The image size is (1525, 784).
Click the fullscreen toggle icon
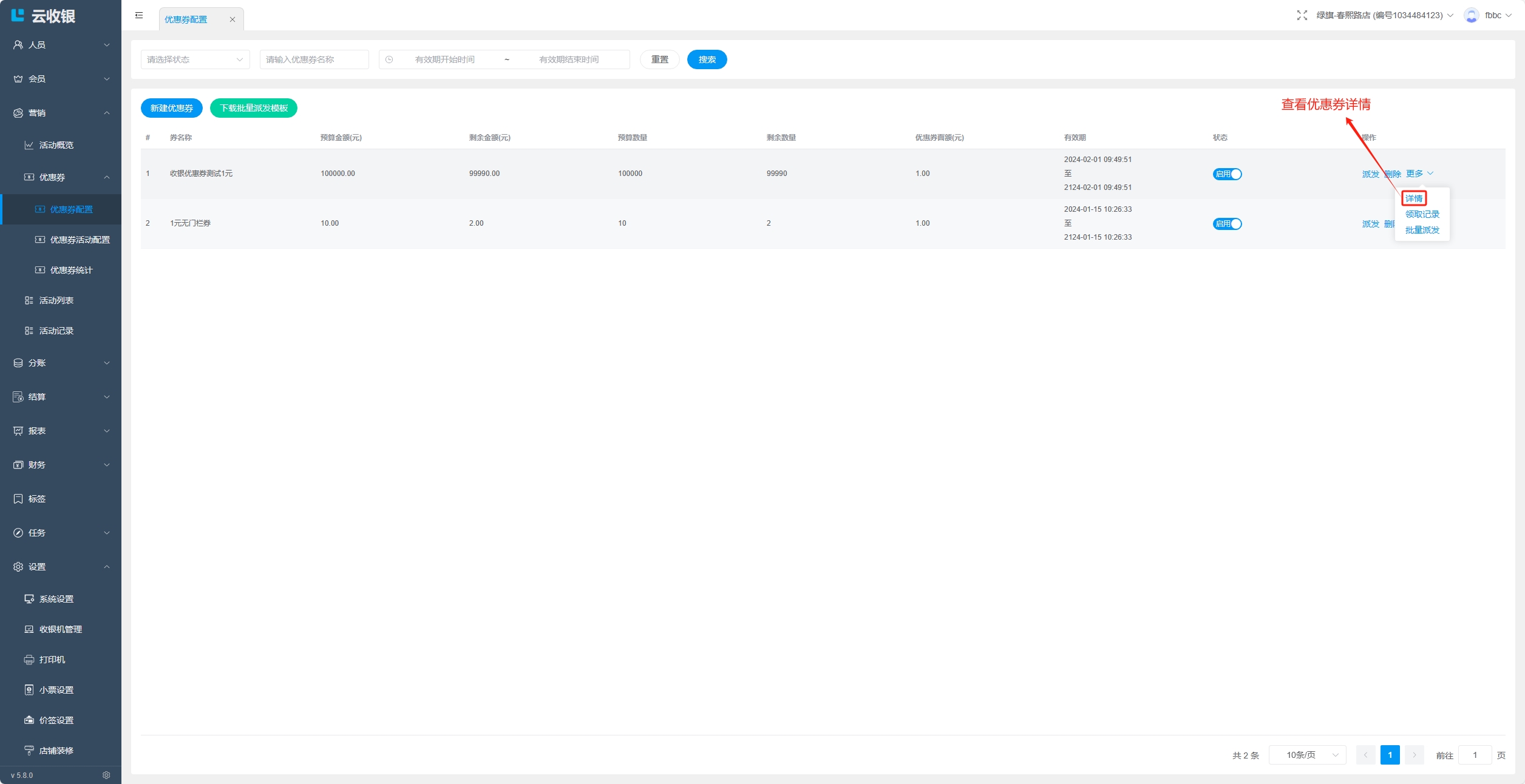[x=1302, y=15]
